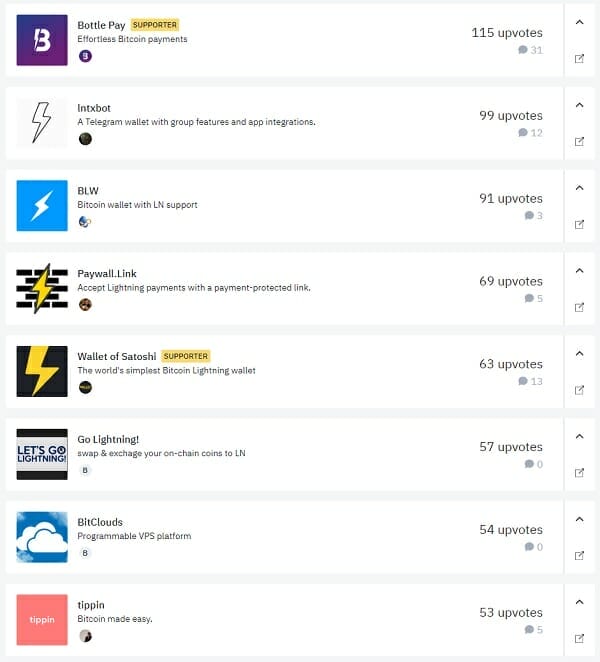The image size is (600, 662).
Task: Click Paywall.Link brick wall logo
Action: coord(42,288)
